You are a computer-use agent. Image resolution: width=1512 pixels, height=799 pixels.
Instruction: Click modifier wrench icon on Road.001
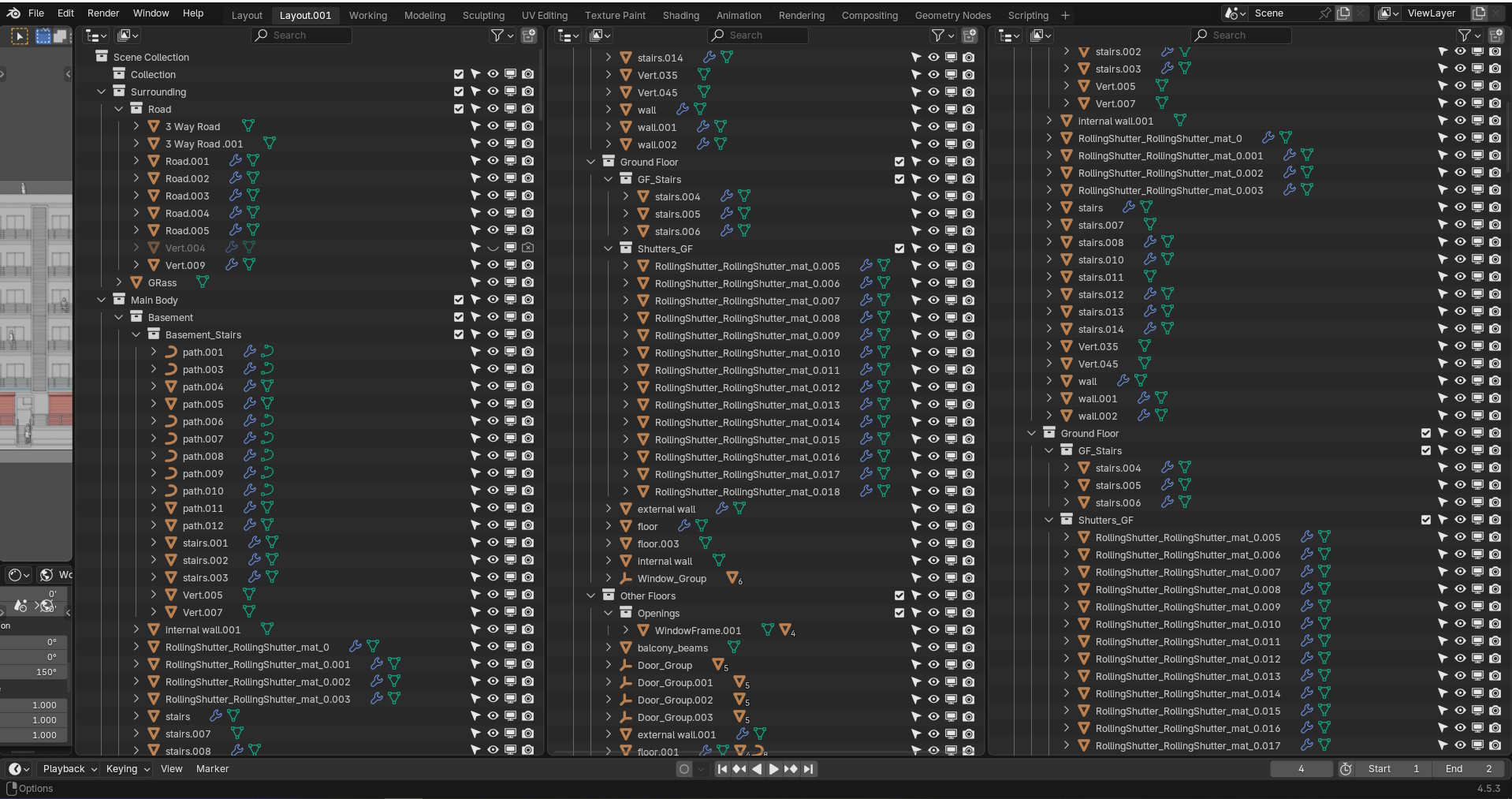point(235,161)
